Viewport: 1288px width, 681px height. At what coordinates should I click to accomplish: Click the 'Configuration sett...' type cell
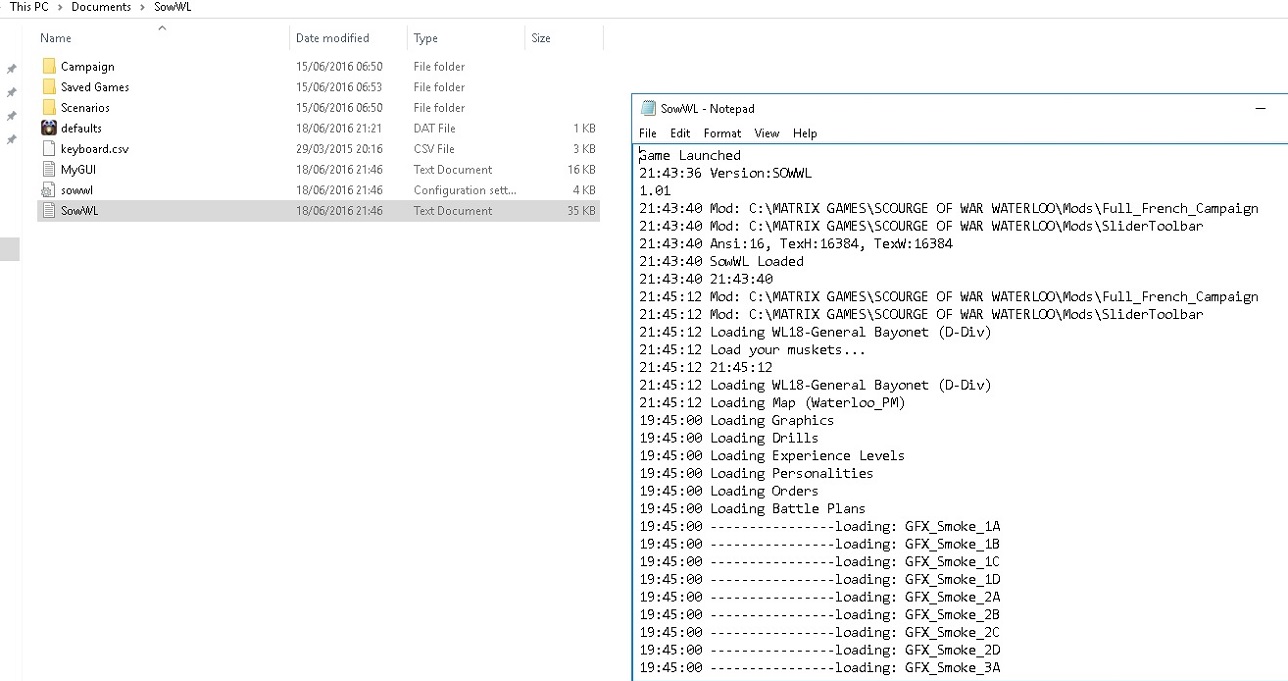coord(465,190)
